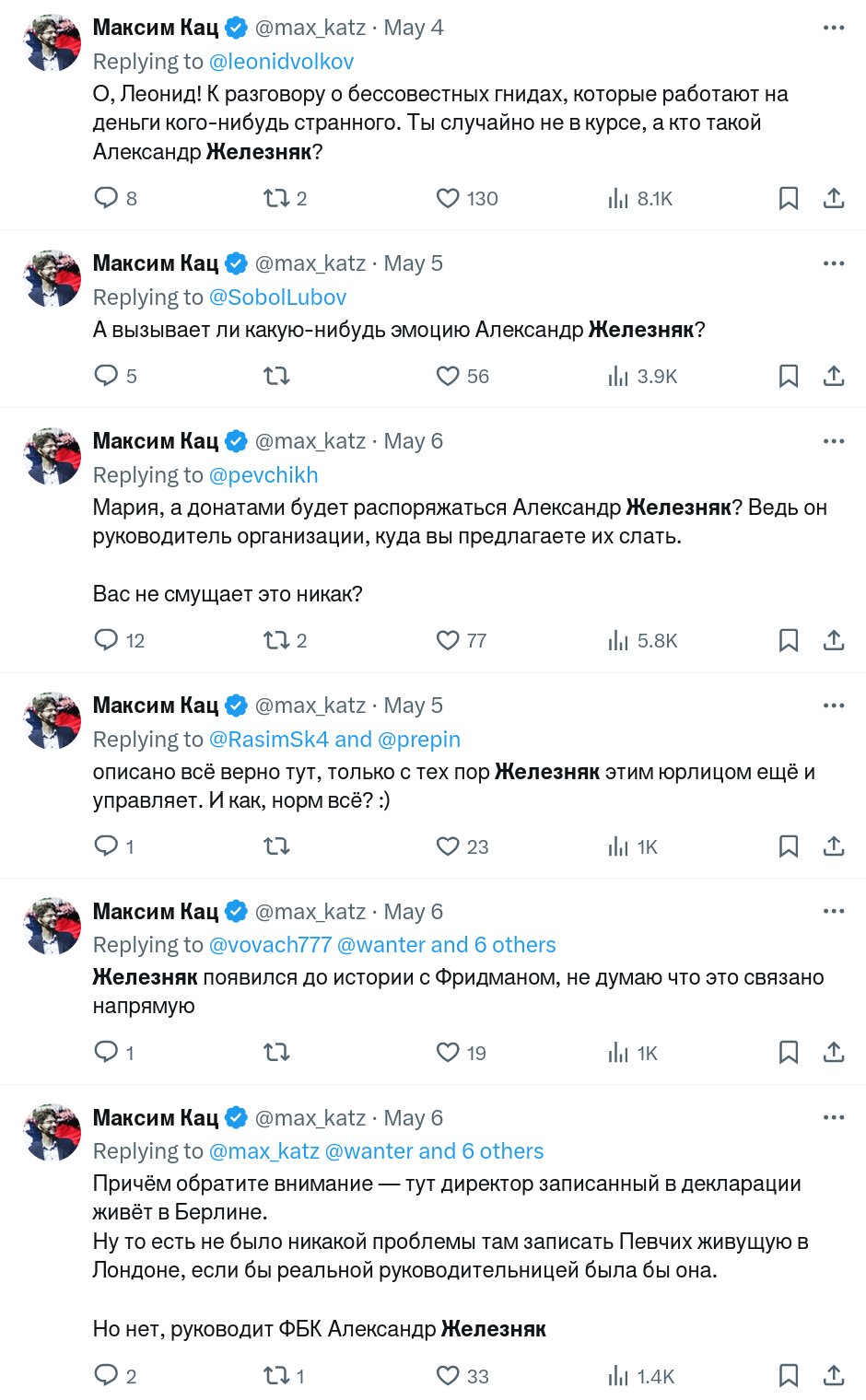Bookmark the tweet replying to @vovach777

(x=789, y=1053)
